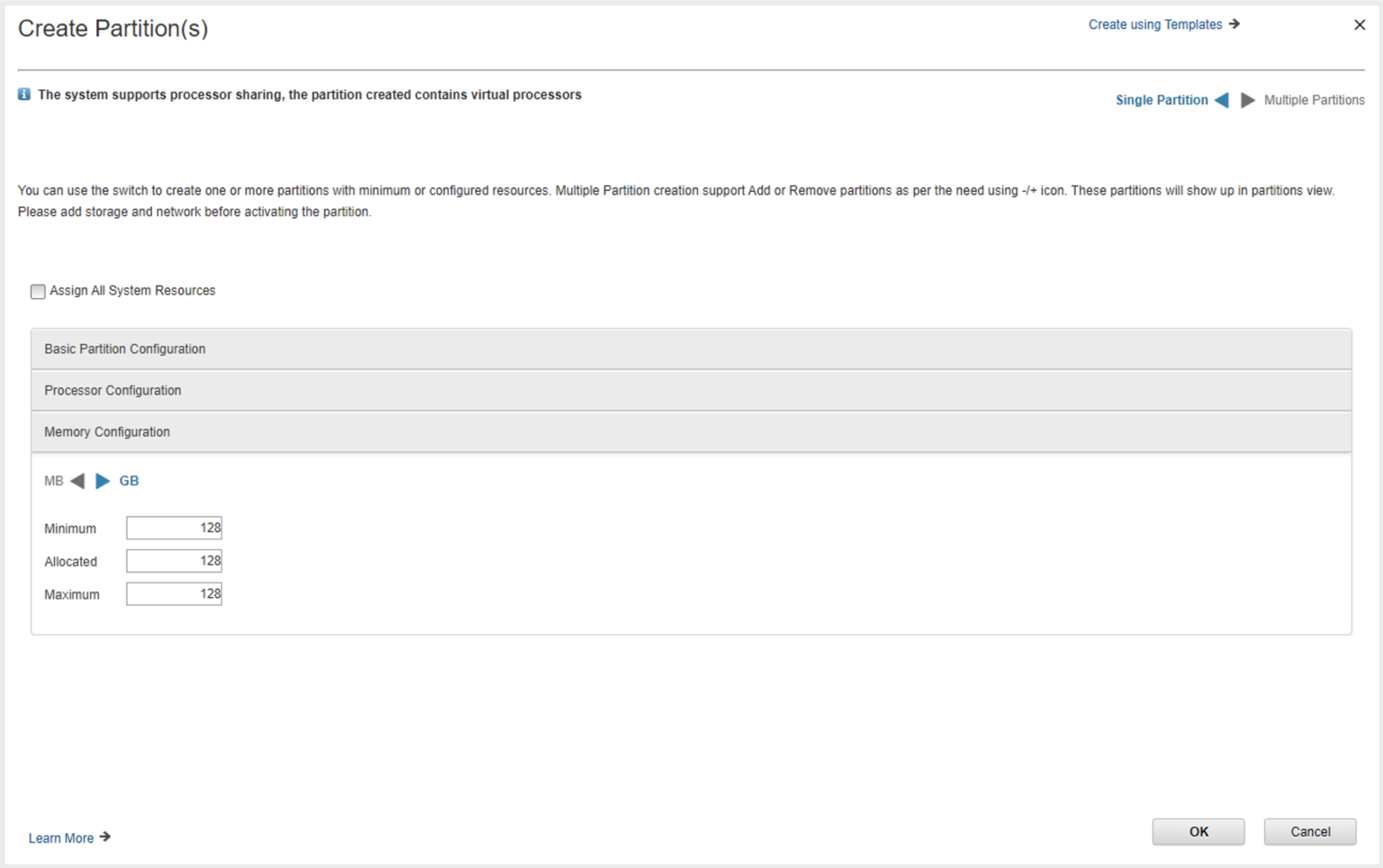Click the arrow icon after Learn More
Viewport: 1383px width, 868px height.
coord(105,837)
